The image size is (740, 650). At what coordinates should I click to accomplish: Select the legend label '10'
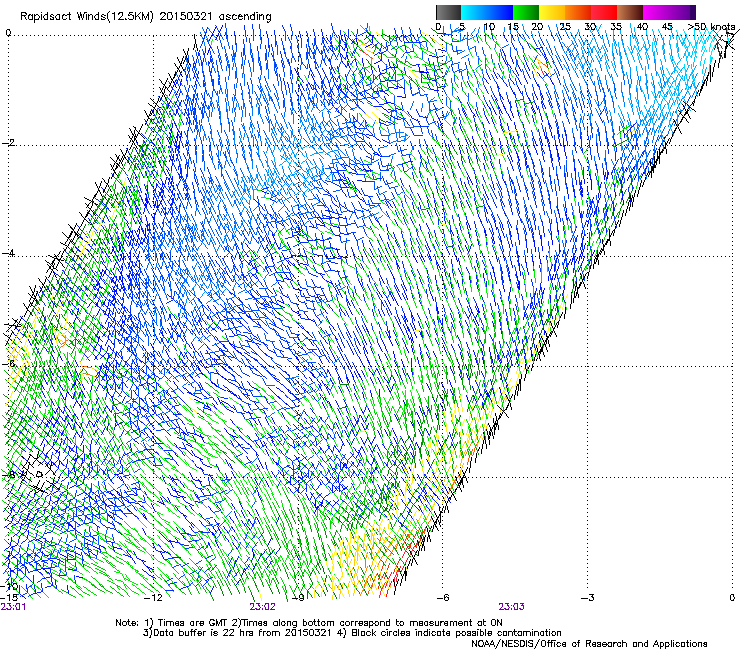(489, 27)
